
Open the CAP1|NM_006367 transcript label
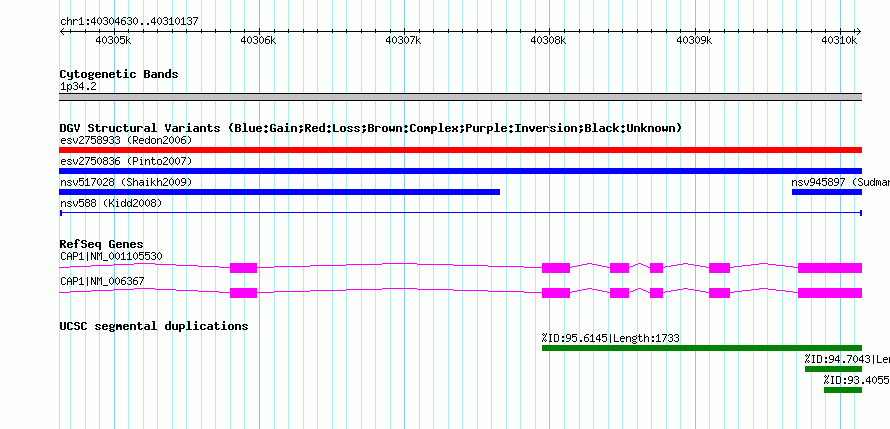[102, 281]
